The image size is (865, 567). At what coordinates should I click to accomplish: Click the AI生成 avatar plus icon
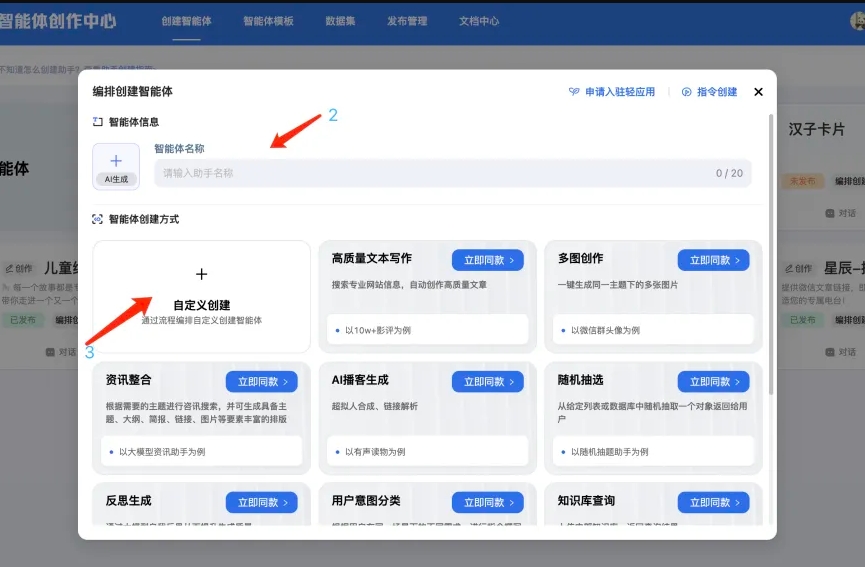(116, 161)
